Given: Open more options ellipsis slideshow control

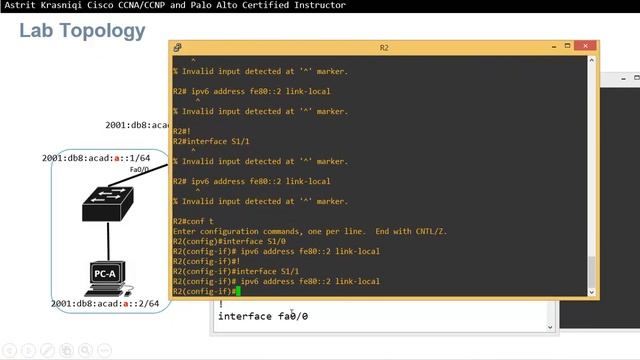Looking at the screenshot, I should pyautogui.click(x=104, y=350).
